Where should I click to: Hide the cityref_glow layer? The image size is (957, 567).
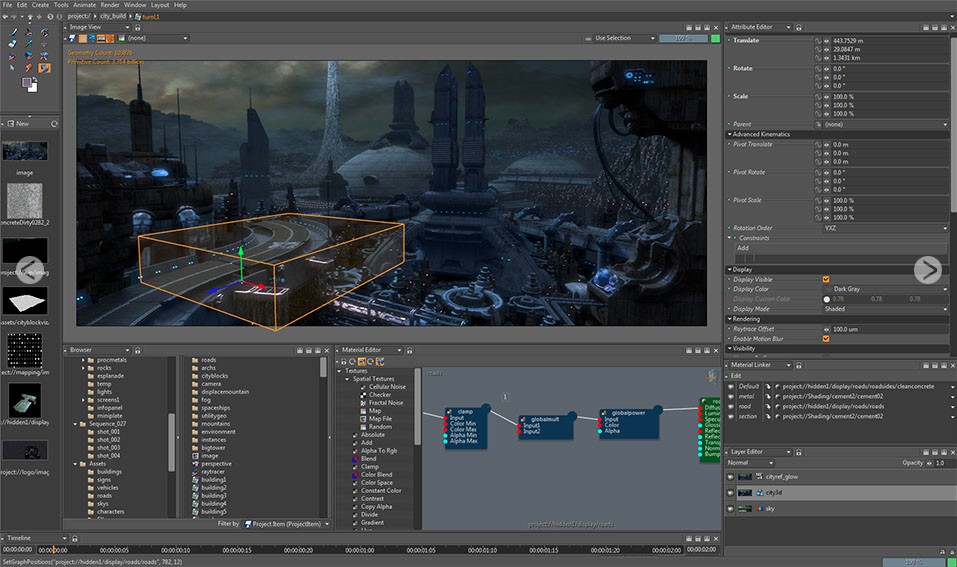click(732, 478)
